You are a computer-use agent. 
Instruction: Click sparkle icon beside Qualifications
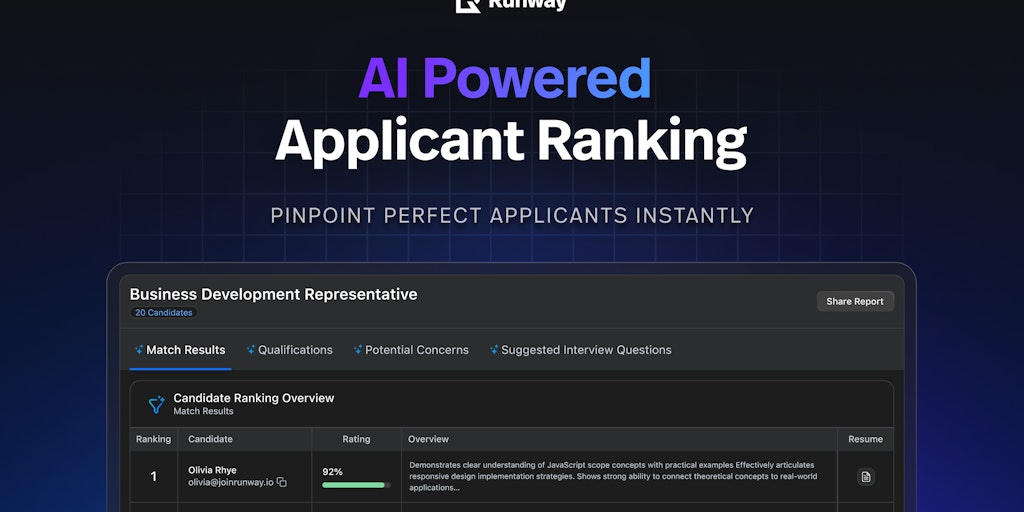click(251, 349)
